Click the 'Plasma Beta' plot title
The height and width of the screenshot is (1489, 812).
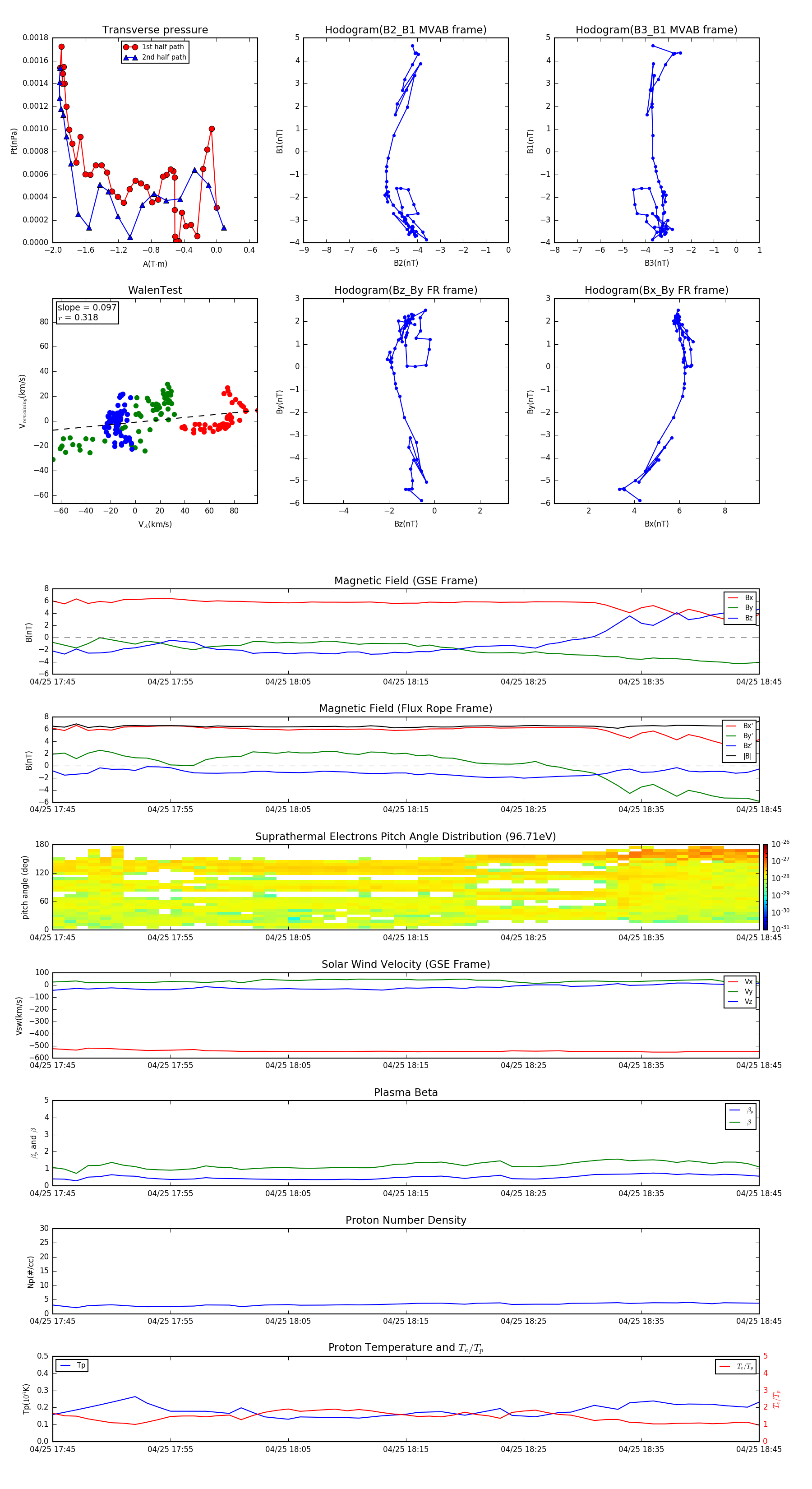[406, 1092]
